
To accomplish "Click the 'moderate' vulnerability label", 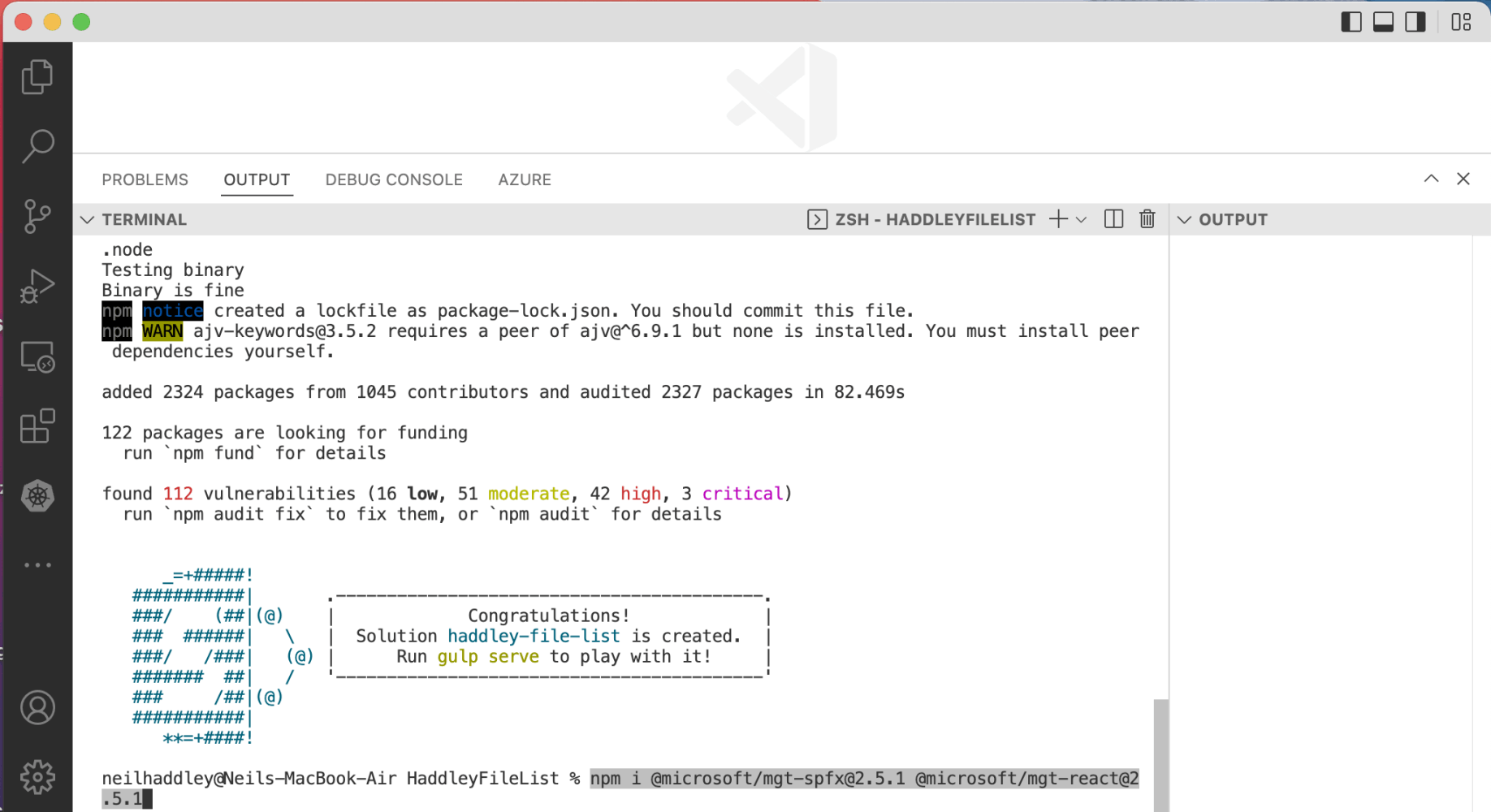I will tap(529, 494).
